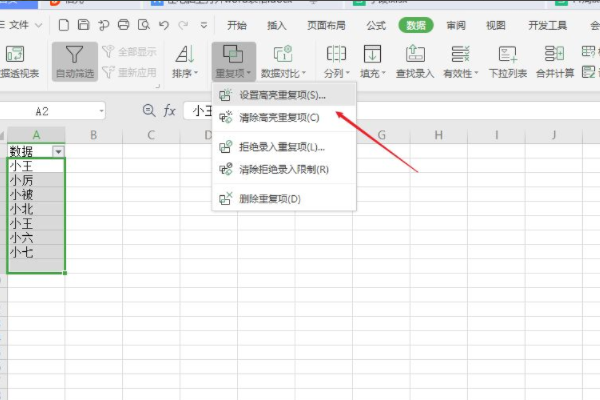Switch to the 公式 tab

(376, 26)
